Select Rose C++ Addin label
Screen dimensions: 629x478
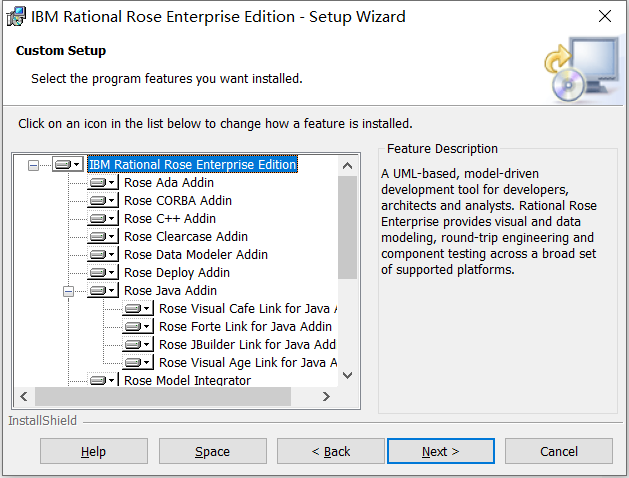[170, 219]
